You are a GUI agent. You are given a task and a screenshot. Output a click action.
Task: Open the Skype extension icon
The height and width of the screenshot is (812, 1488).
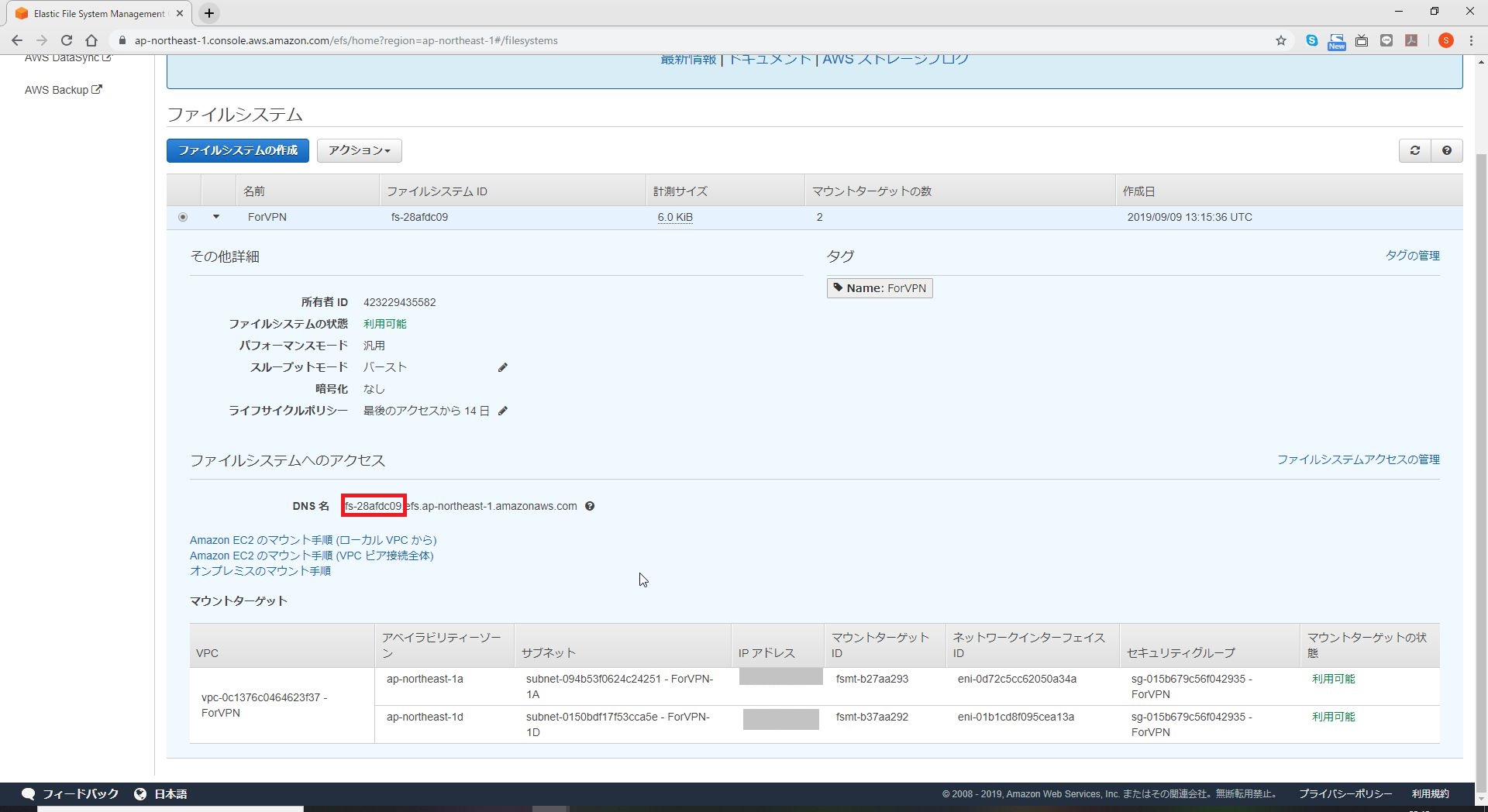(x=1312, y=40)
